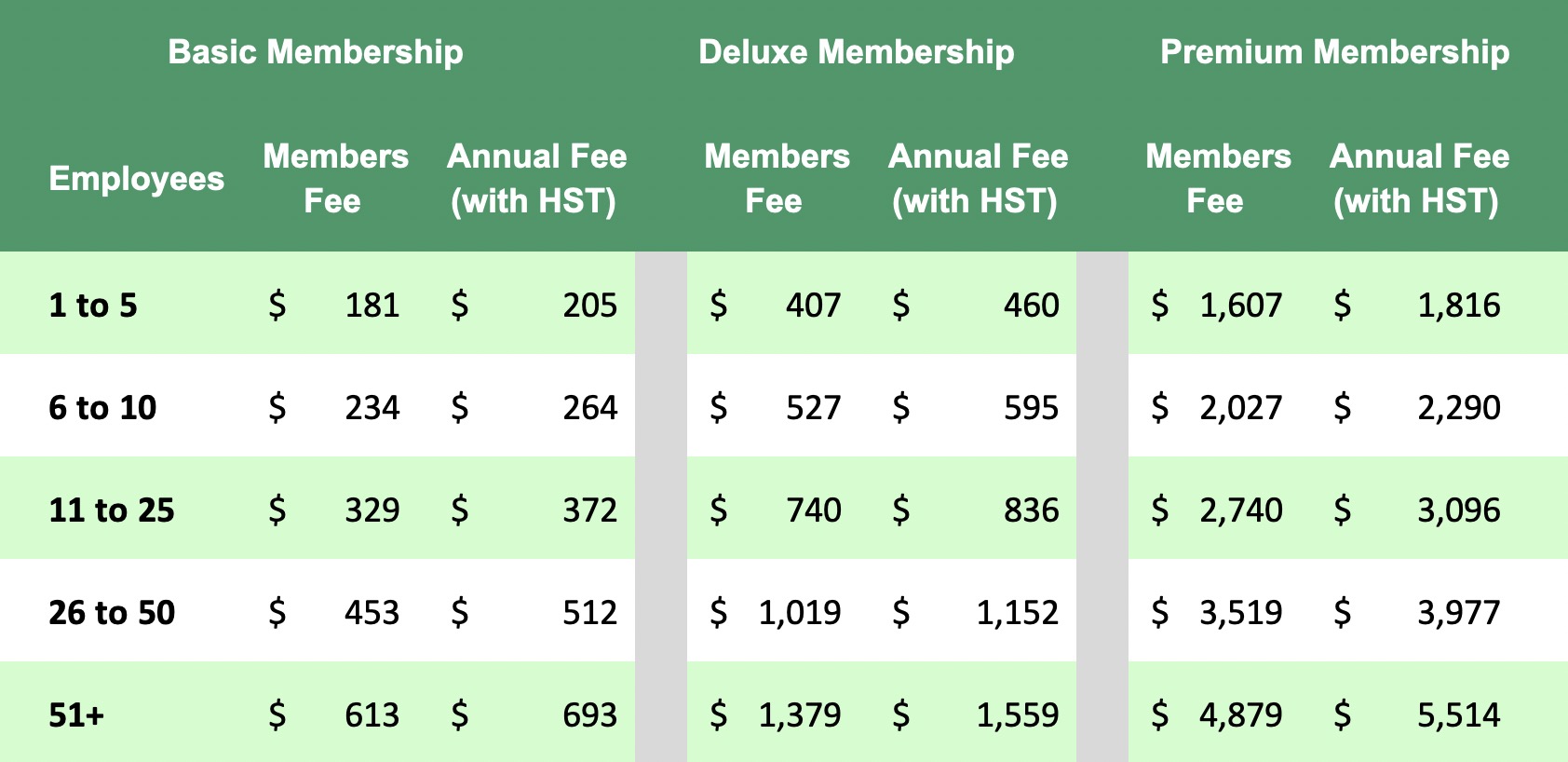1568x762 pixels.
Task: Click the Premium annual fee 2,290 cell
Action: click(x=1417, y=408)
